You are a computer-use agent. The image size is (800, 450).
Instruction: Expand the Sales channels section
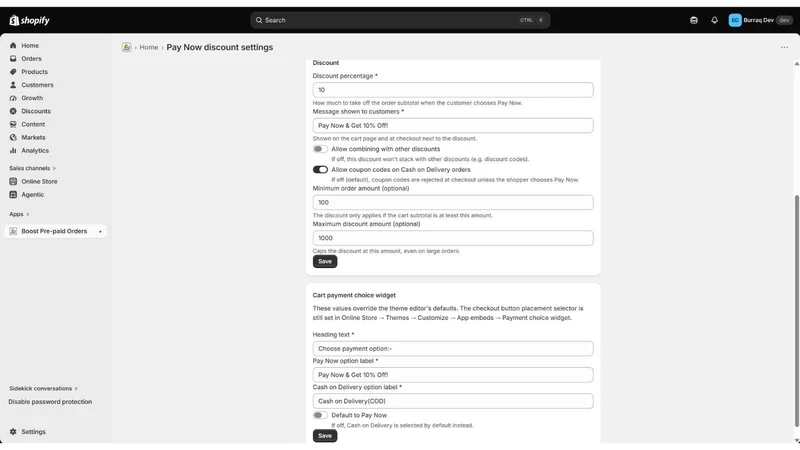[33, 168]
